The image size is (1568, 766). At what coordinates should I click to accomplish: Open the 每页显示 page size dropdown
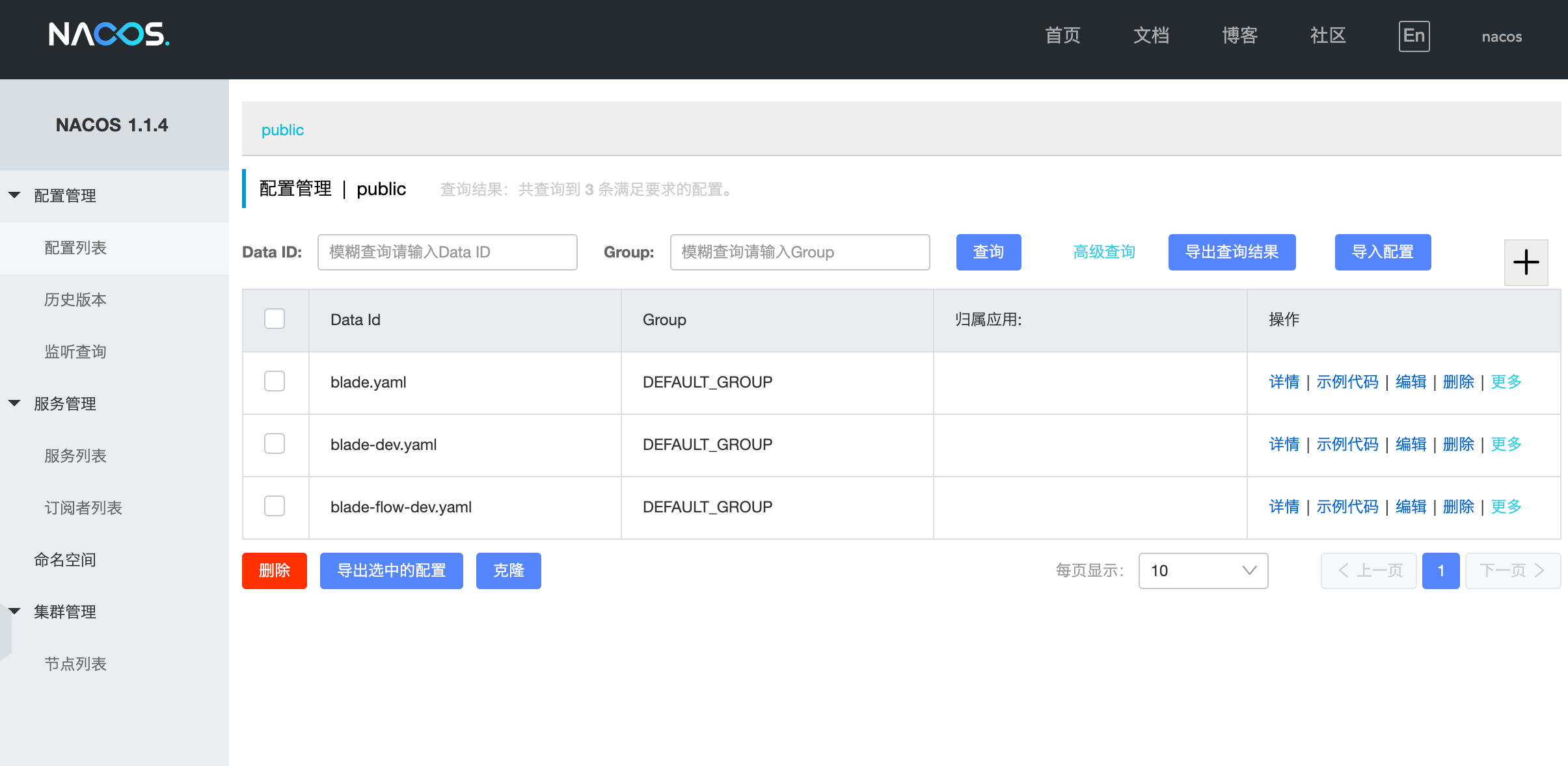tap(1203, 571)
